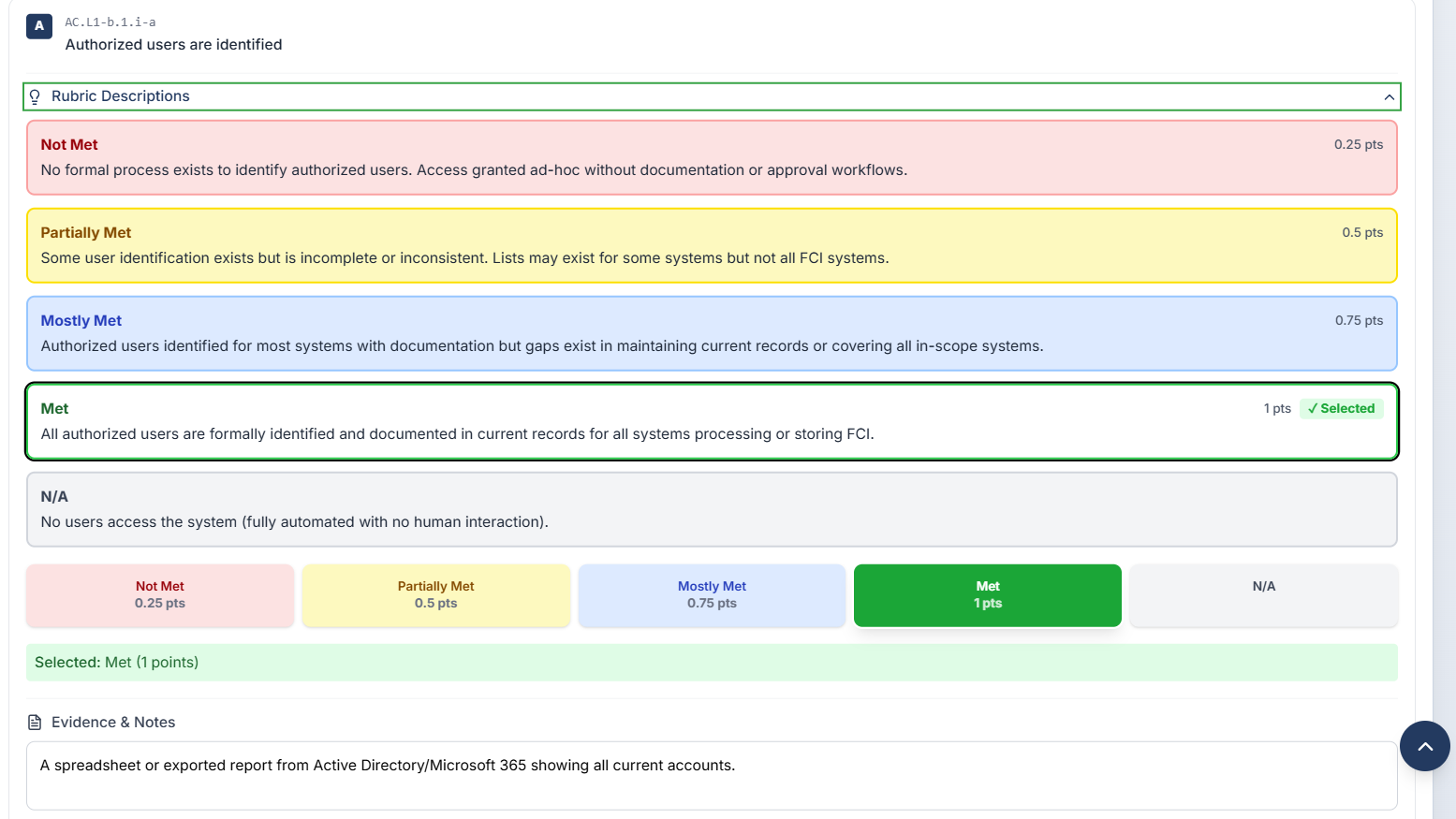Click the document icon next to Evidence & Notes
This screenshot has height=819, width=1456.
[35, 722]
